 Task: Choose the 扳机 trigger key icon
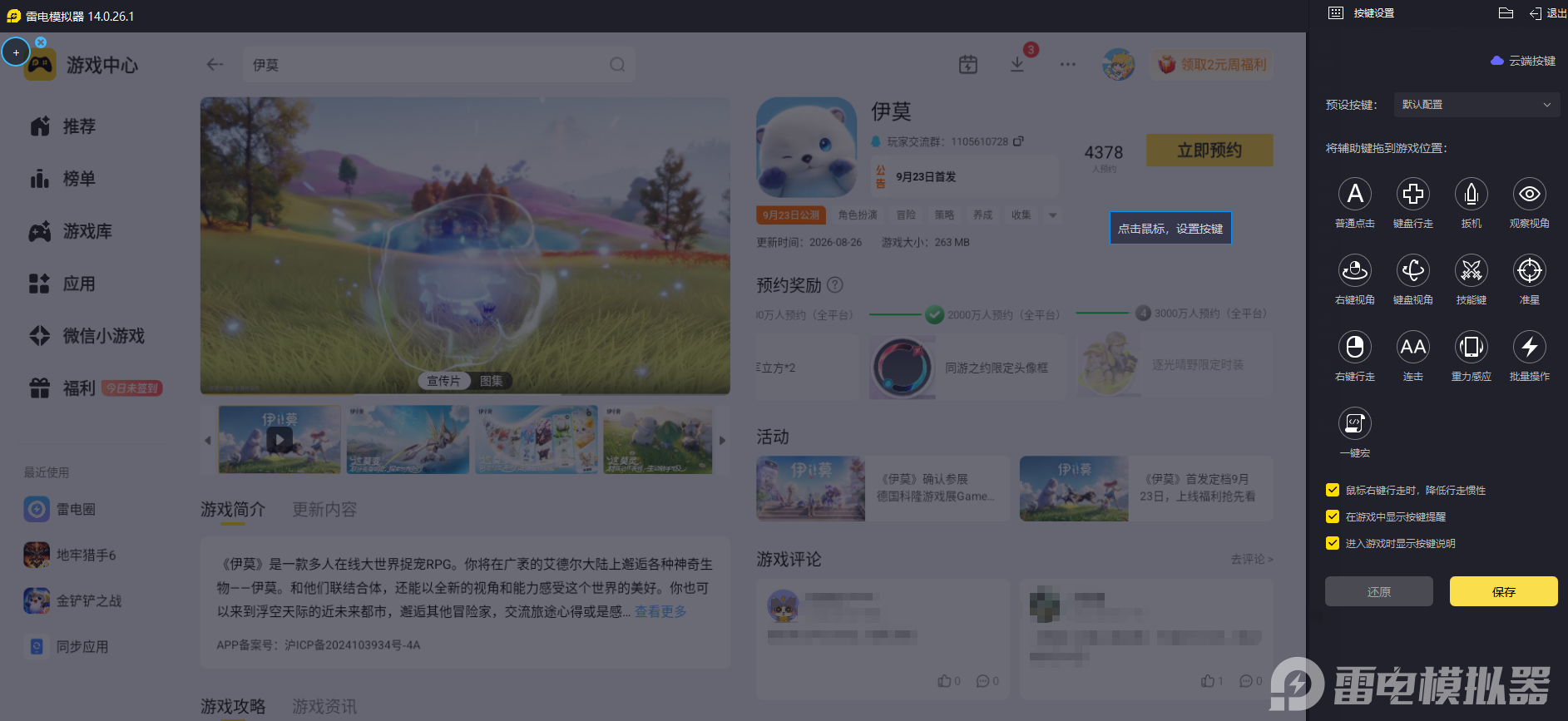pos(1472,194)
